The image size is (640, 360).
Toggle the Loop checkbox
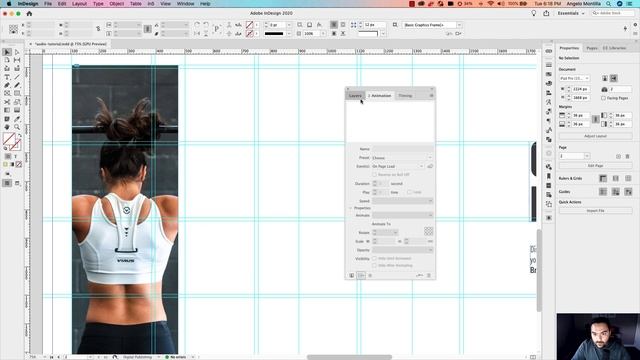[409, 192]
